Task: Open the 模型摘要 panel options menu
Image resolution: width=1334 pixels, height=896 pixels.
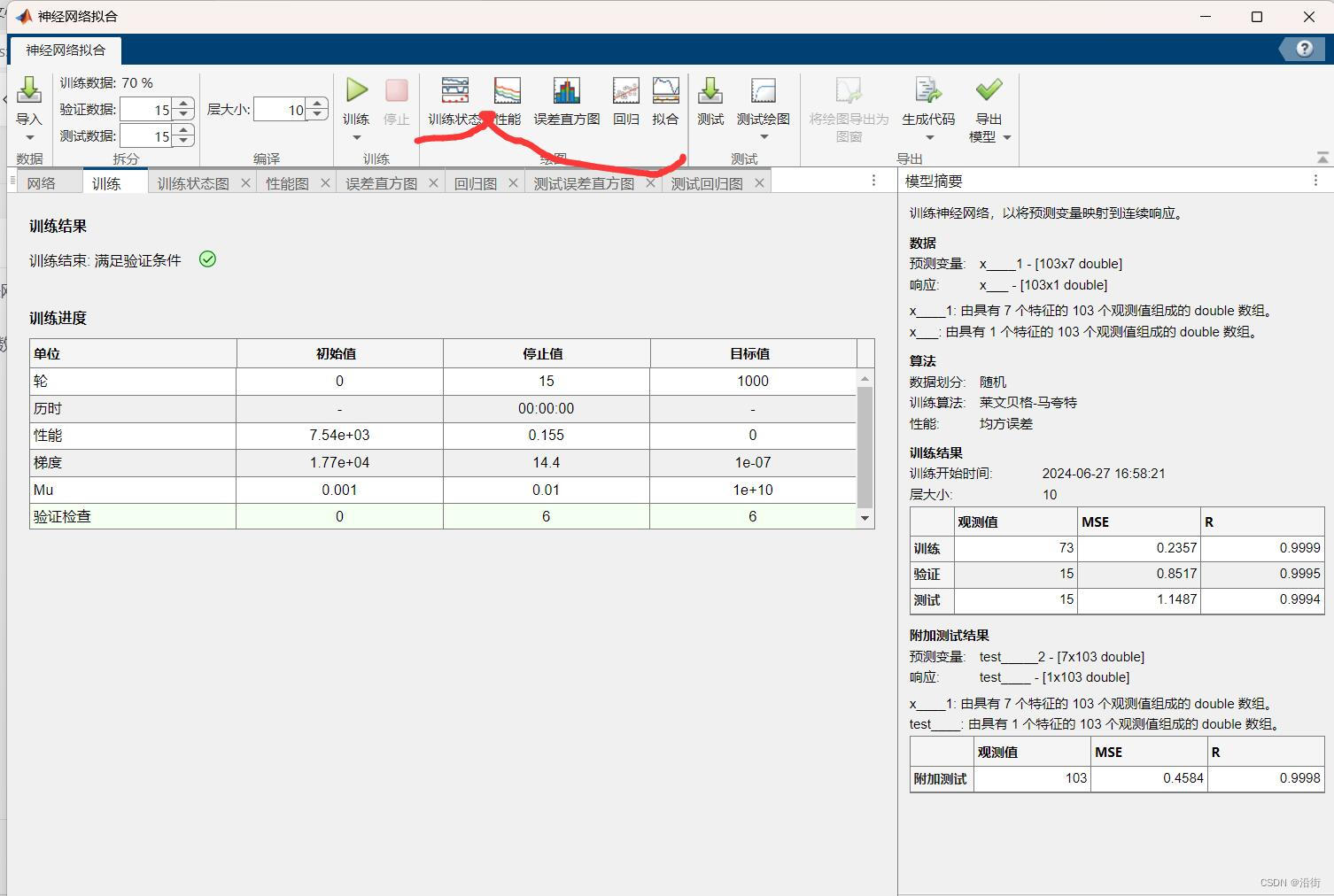Action: [1317, 181]
